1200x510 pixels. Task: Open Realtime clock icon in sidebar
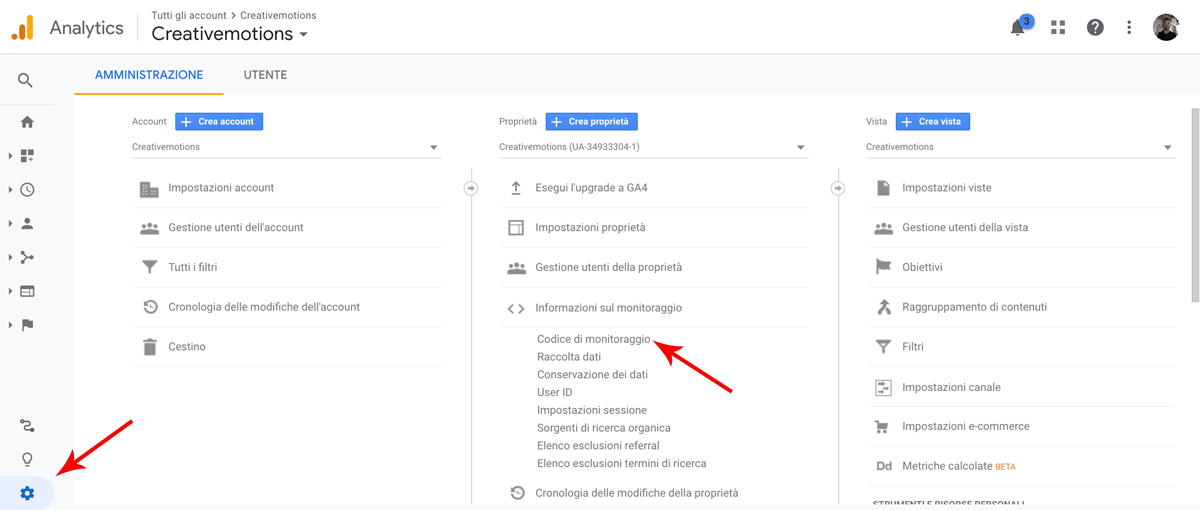tap(27, 190)
